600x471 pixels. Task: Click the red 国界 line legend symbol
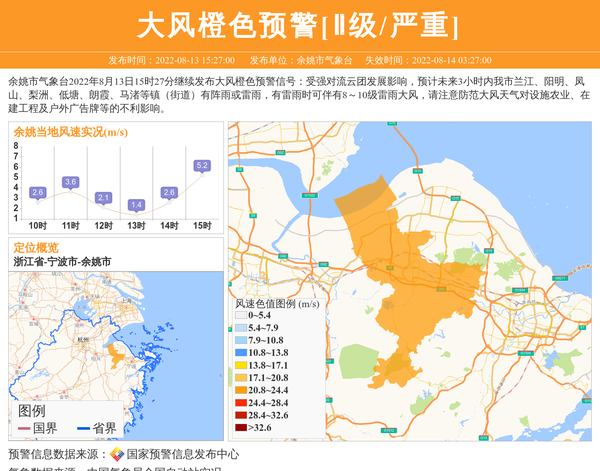click(23, 429)
